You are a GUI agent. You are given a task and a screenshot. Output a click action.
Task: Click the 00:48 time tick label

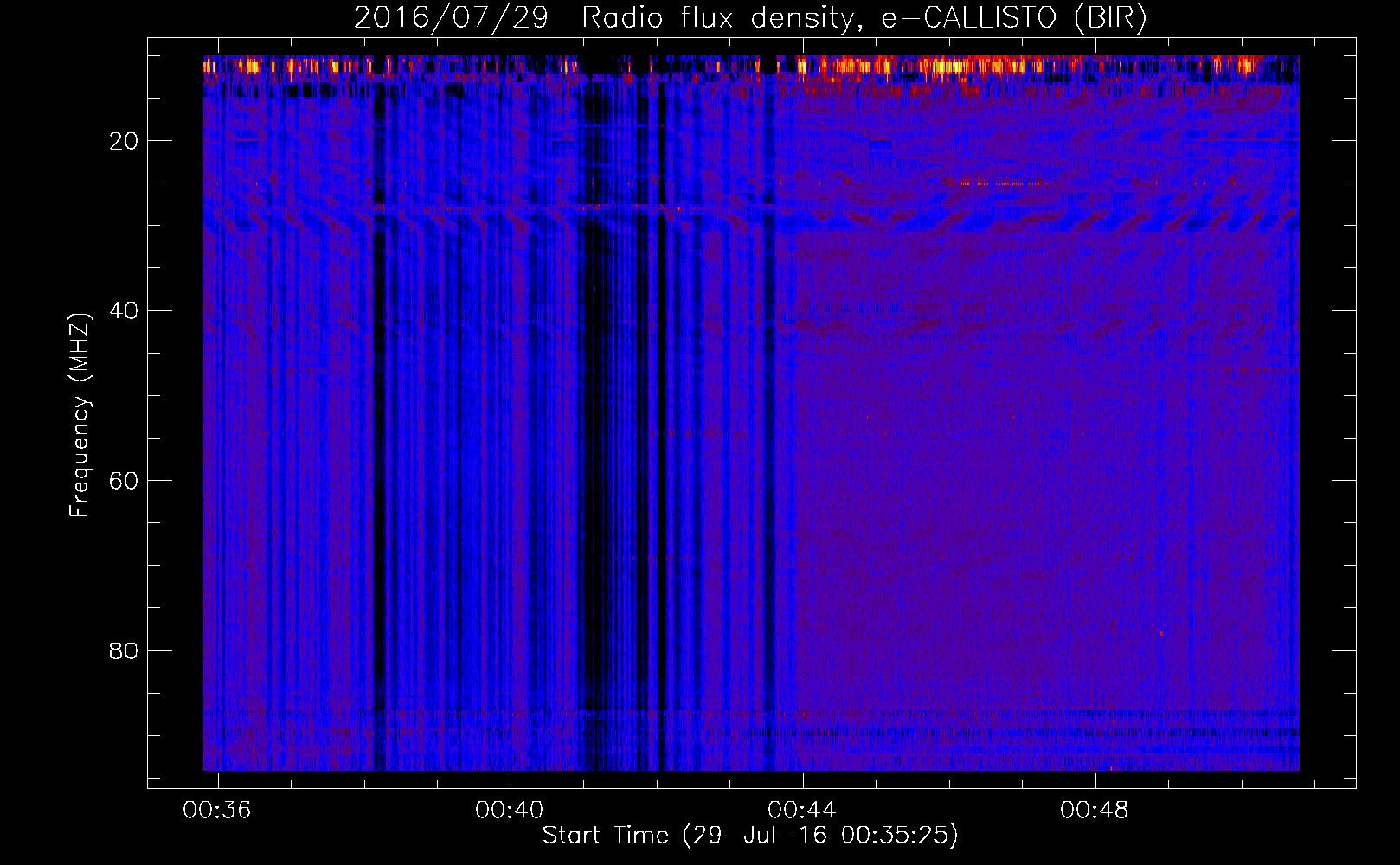pyautogui.click(x=1095, y=810)
